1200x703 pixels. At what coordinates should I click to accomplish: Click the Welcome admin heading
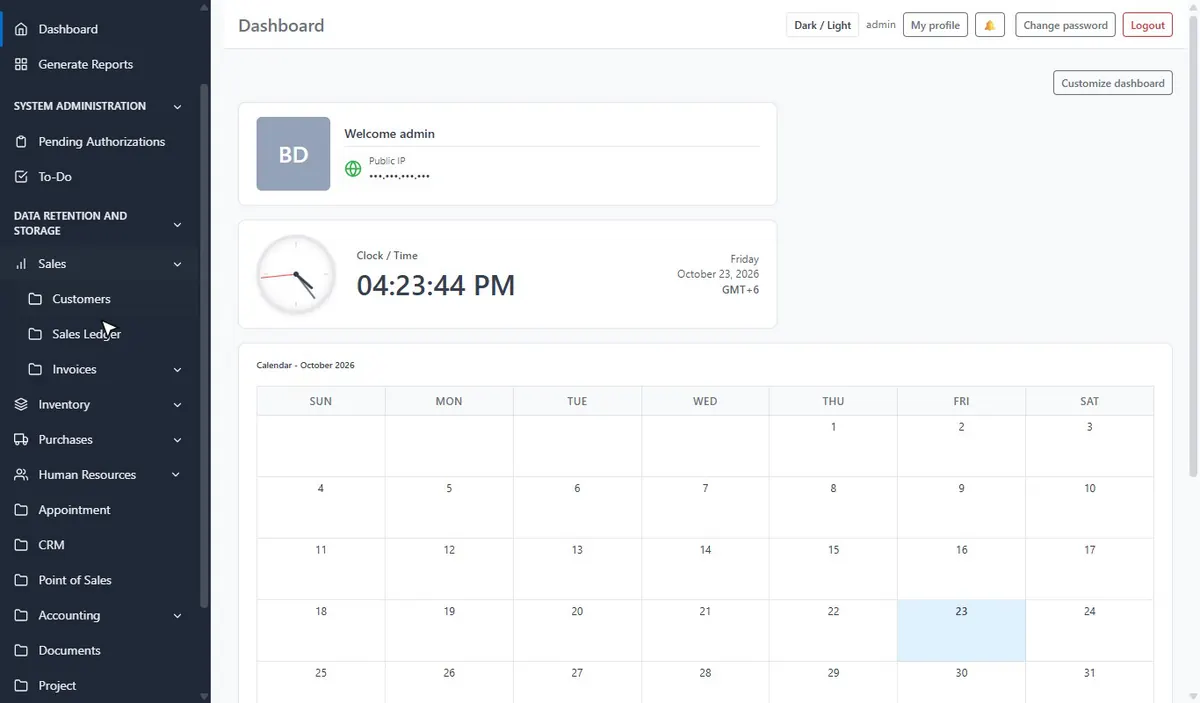click(390, 134)
